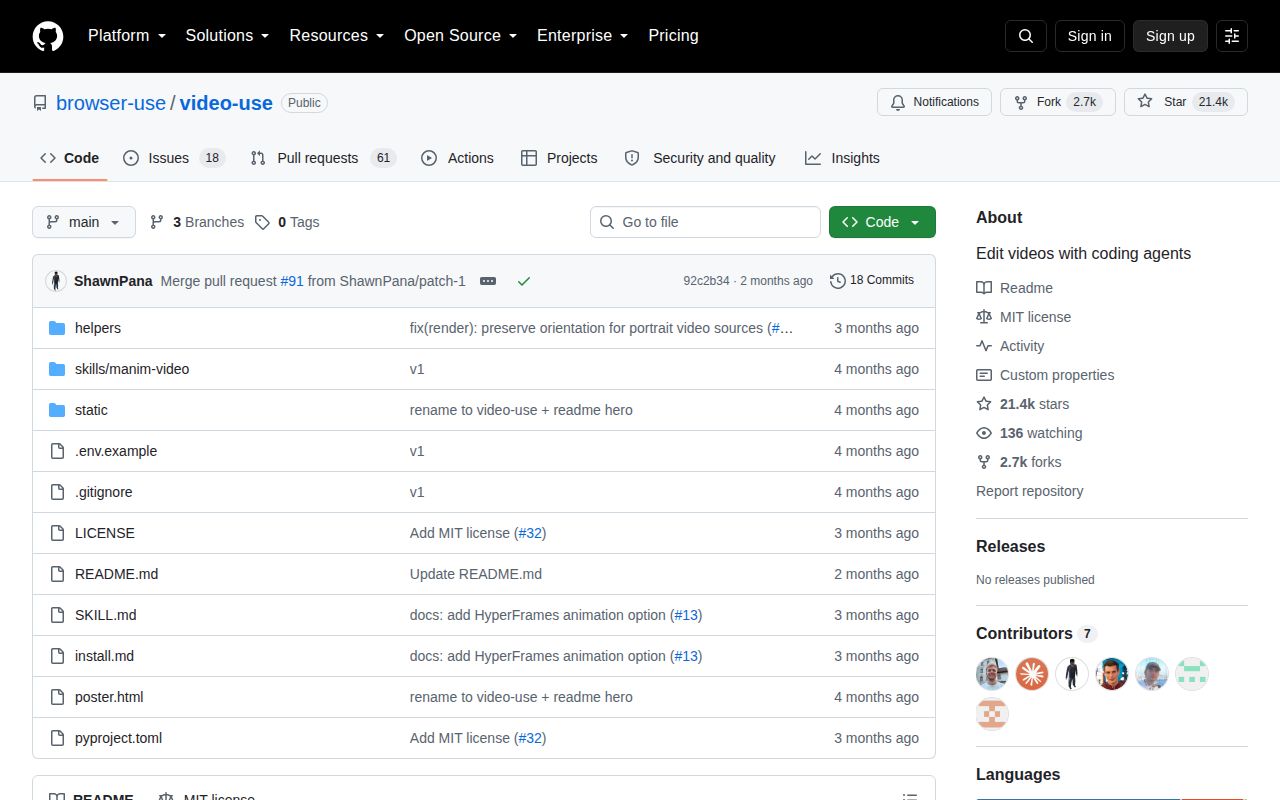The width and height of the screenshot is (1280, 800).
Task: Open the MIT license link in About
Action: click(1023, 317)
